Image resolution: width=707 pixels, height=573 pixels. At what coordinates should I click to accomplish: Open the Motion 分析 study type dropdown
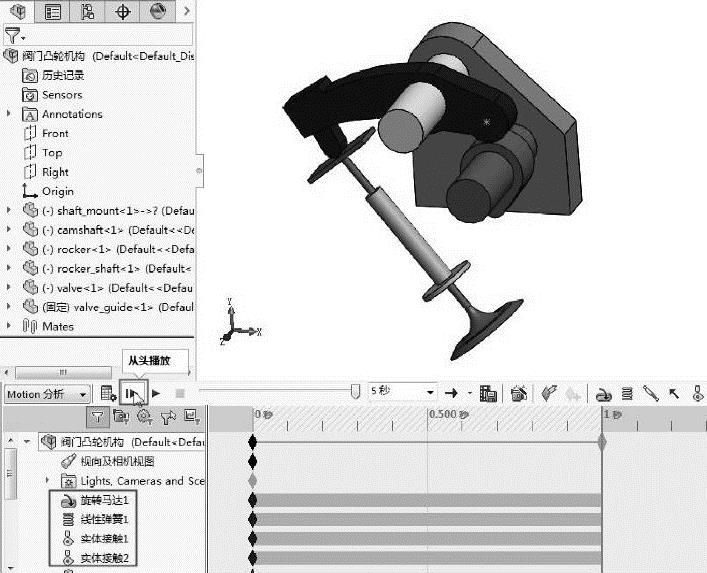click(x=47, y=394)
